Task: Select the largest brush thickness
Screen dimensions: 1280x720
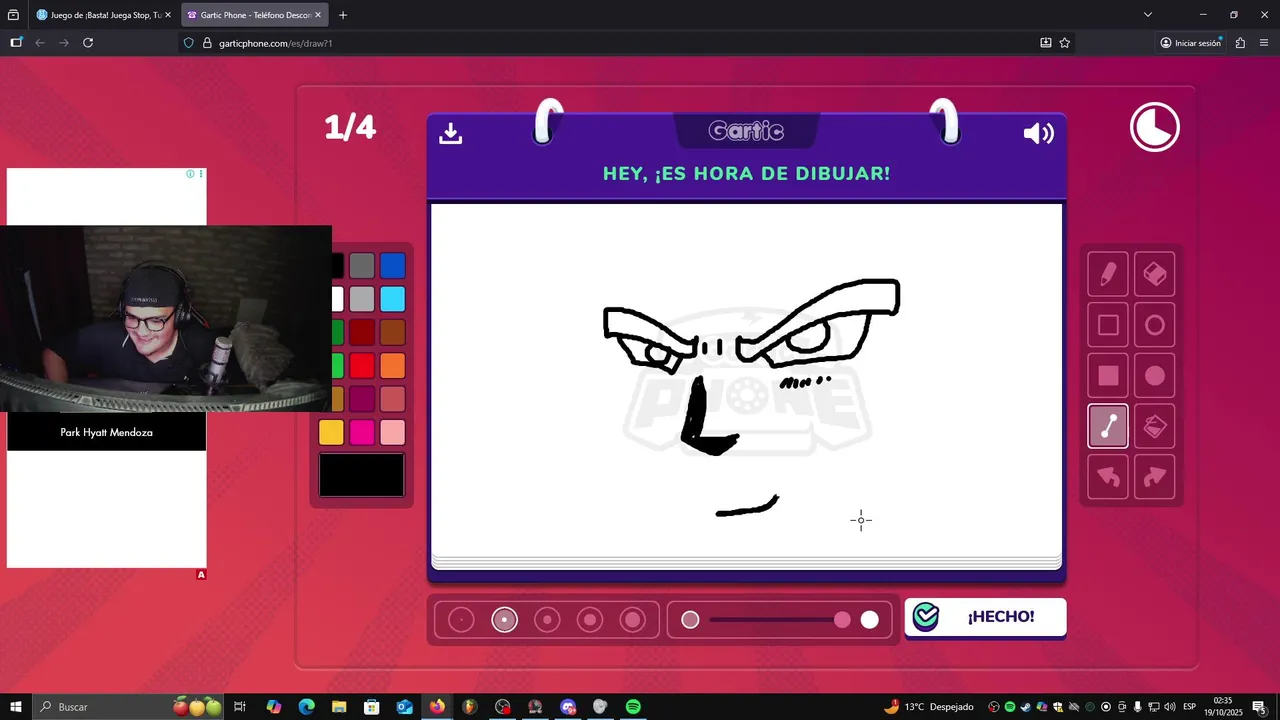Action: point(633,620)
